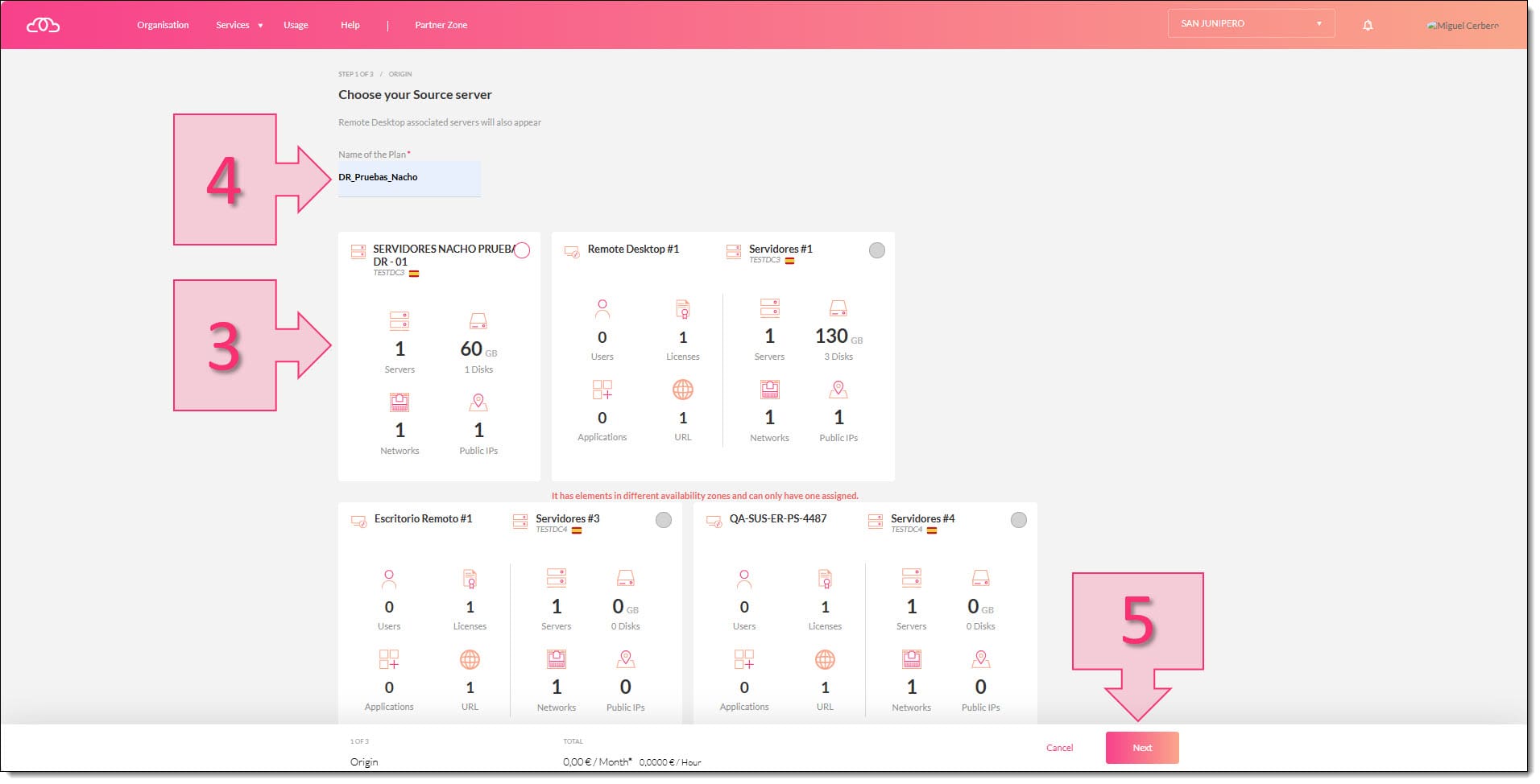This screenshot has height=784, width=1540.
Task: Click Servers icon in SERVIDORES NACHO card
Action: [399, 321]
